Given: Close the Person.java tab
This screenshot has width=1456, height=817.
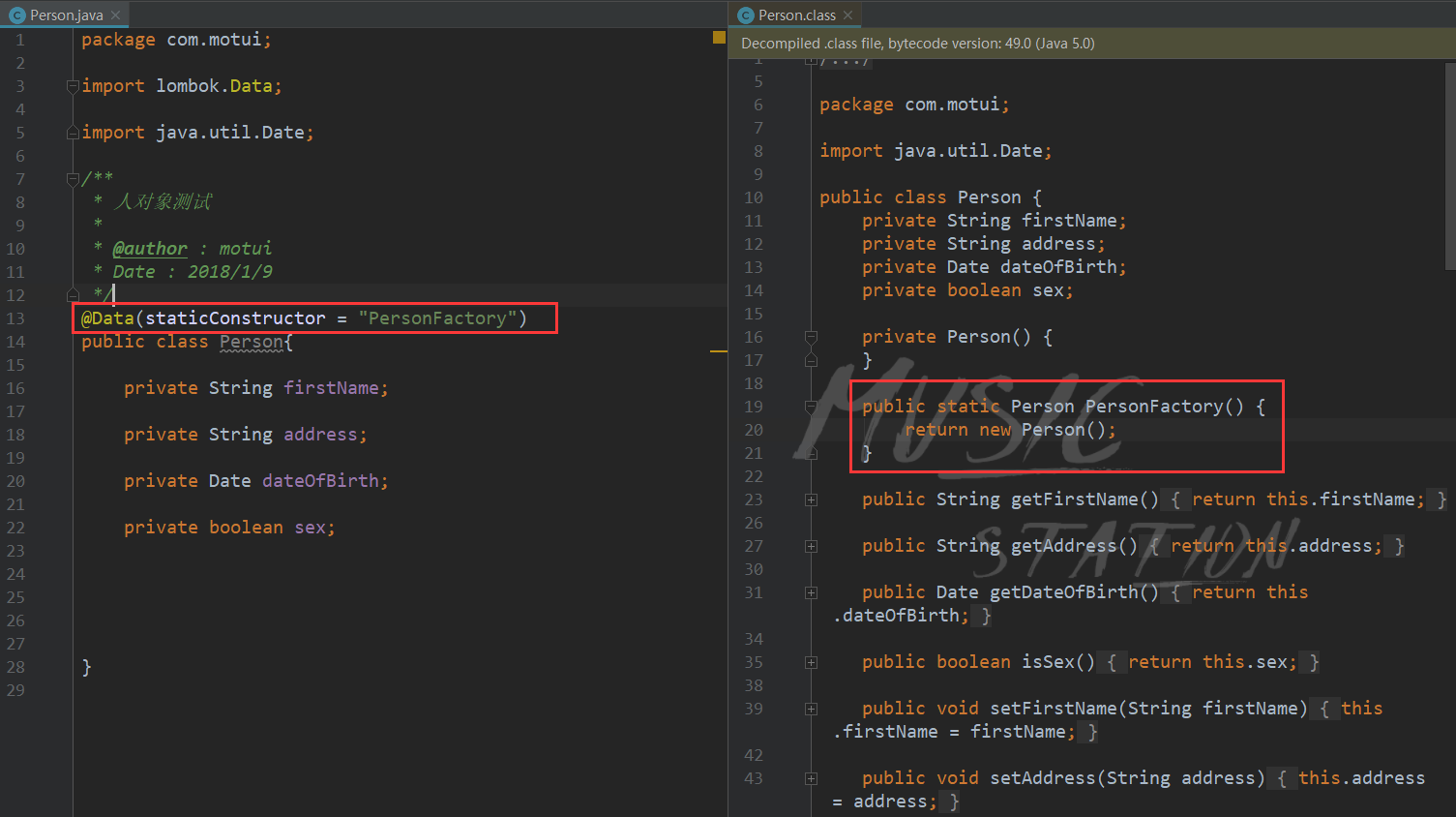Looking at the screenshot, I should (115, 15).
